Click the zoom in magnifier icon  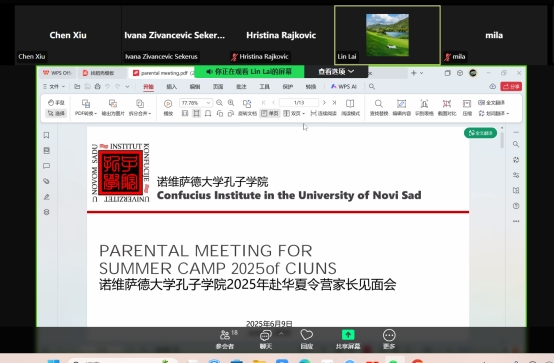coord(231,103)
